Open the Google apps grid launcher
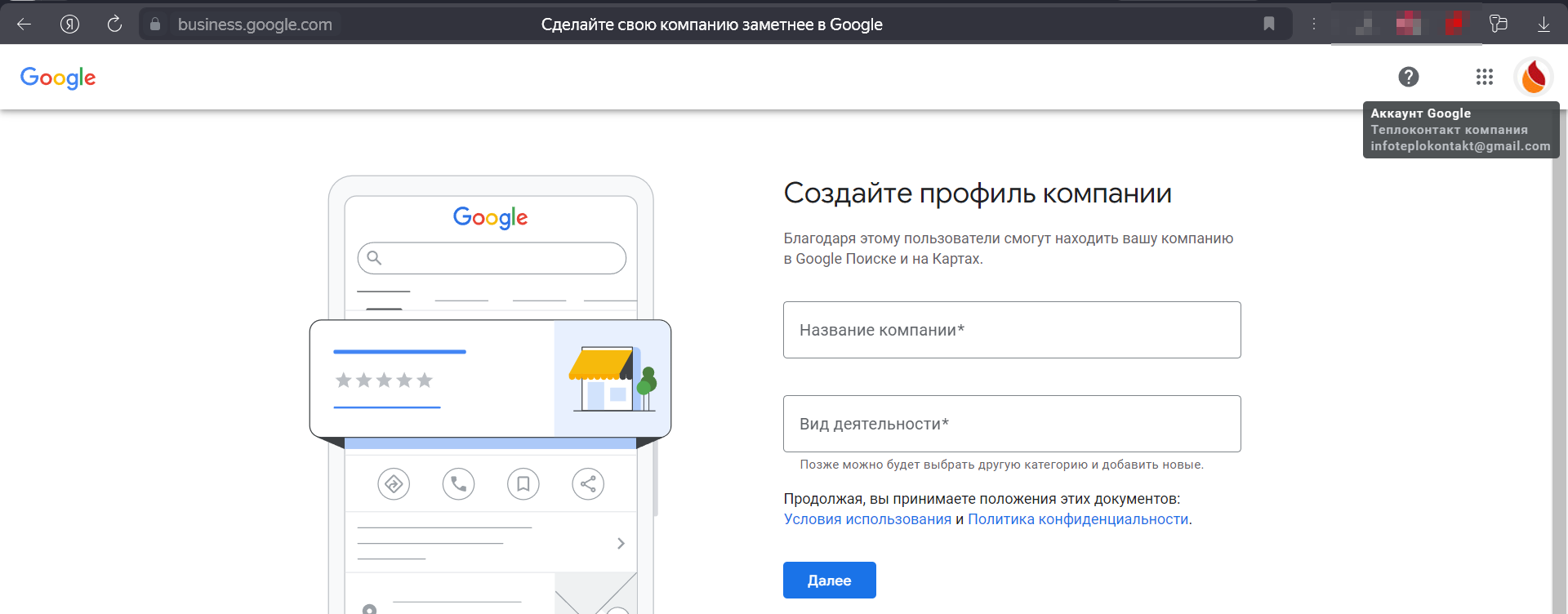This screenshot has width=1568, height=614. (1485, 77)
